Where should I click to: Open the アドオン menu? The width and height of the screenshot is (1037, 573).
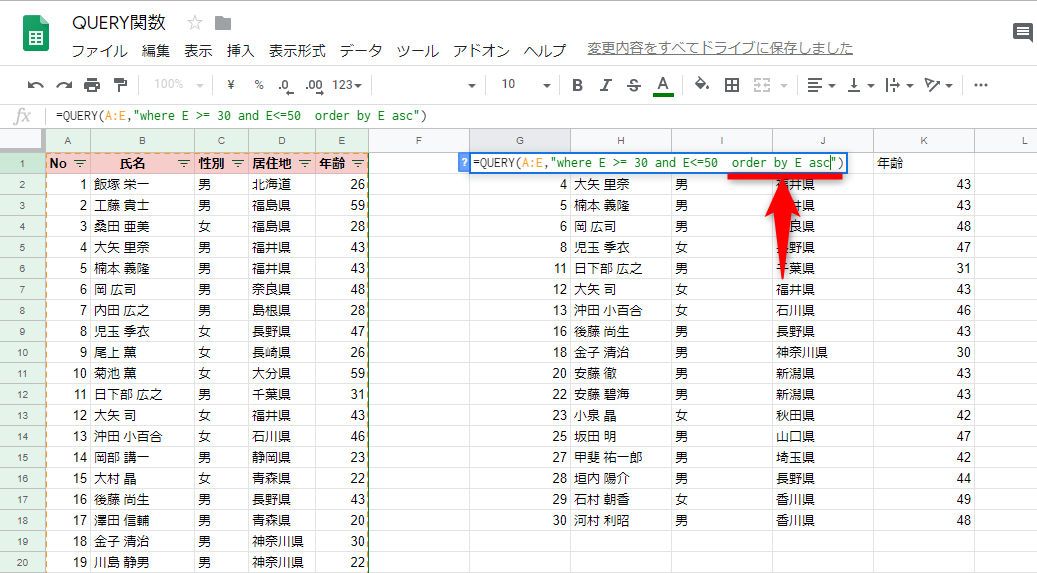tap(481, 51)
